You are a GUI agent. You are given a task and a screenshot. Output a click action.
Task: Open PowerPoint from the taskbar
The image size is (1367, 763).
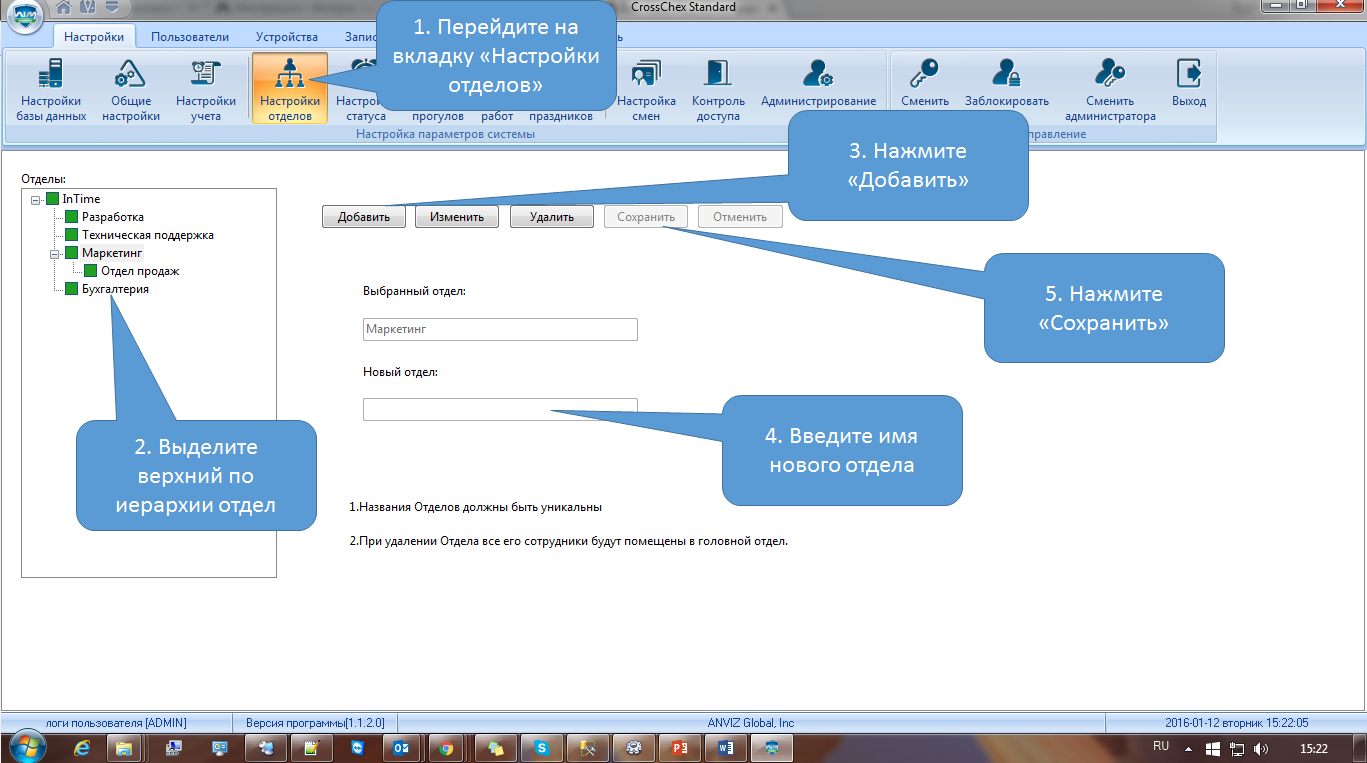tap(681, 747)
